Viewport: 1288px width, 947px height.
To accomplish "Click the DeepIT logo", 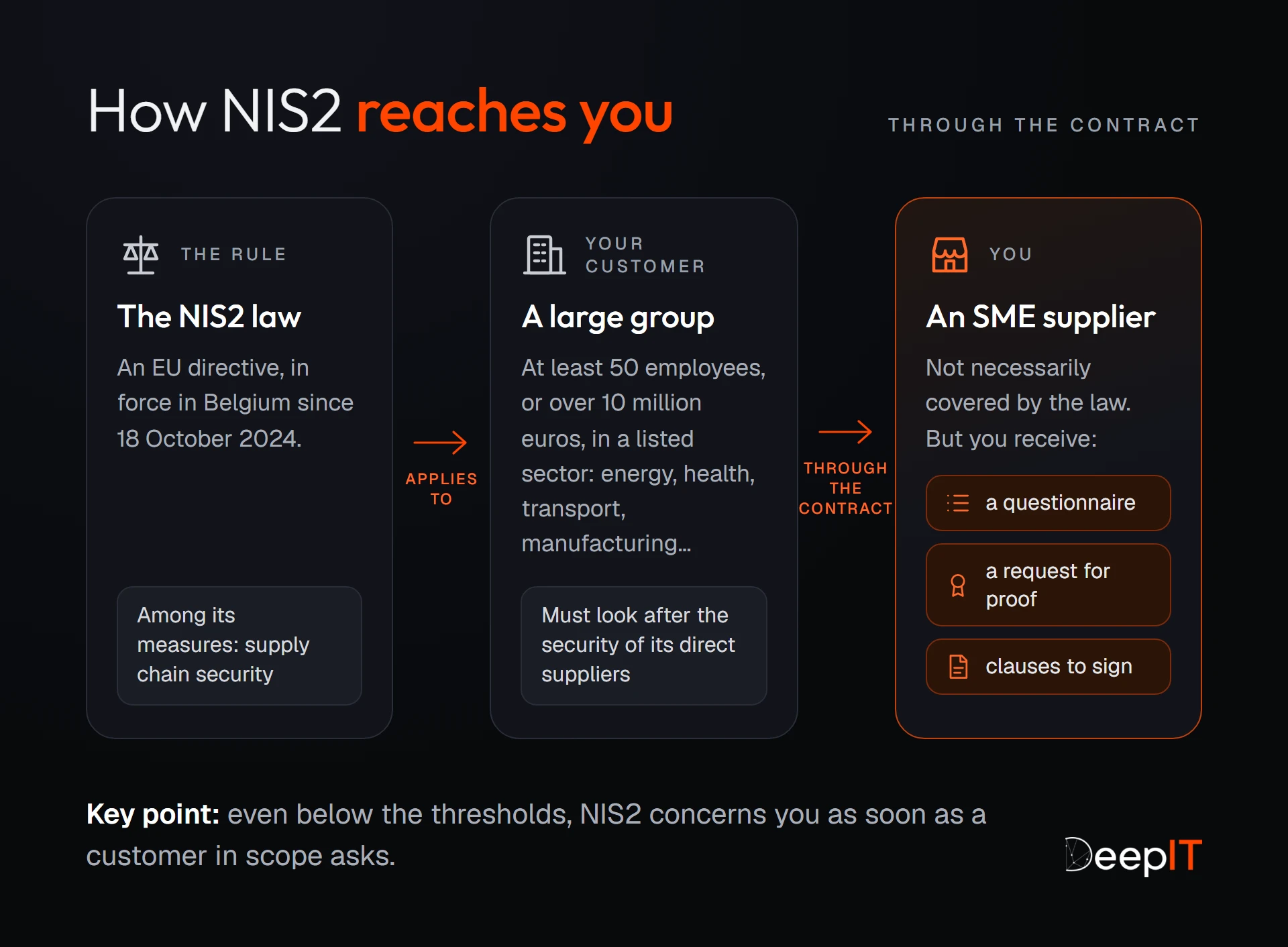I will pyautogui.click(x=1134, y=856).
